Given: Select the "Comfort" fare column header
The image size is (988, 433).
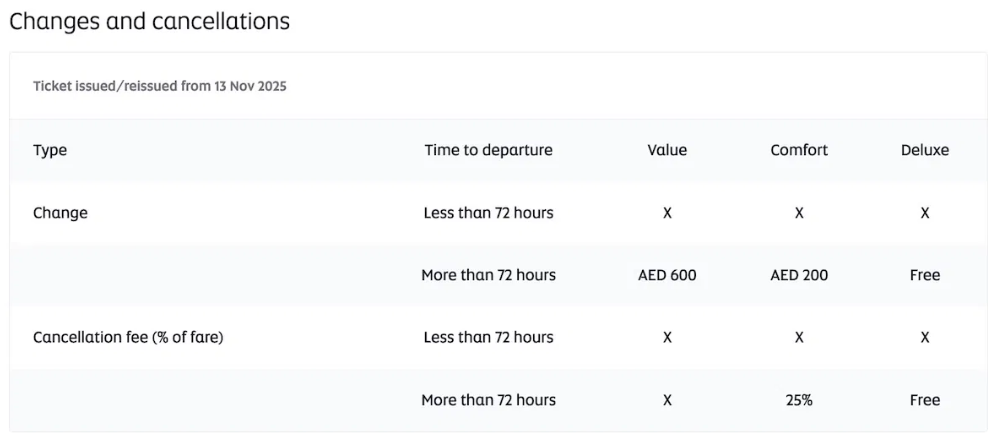Looking at the screenshot, I should [x=799, y=150].
